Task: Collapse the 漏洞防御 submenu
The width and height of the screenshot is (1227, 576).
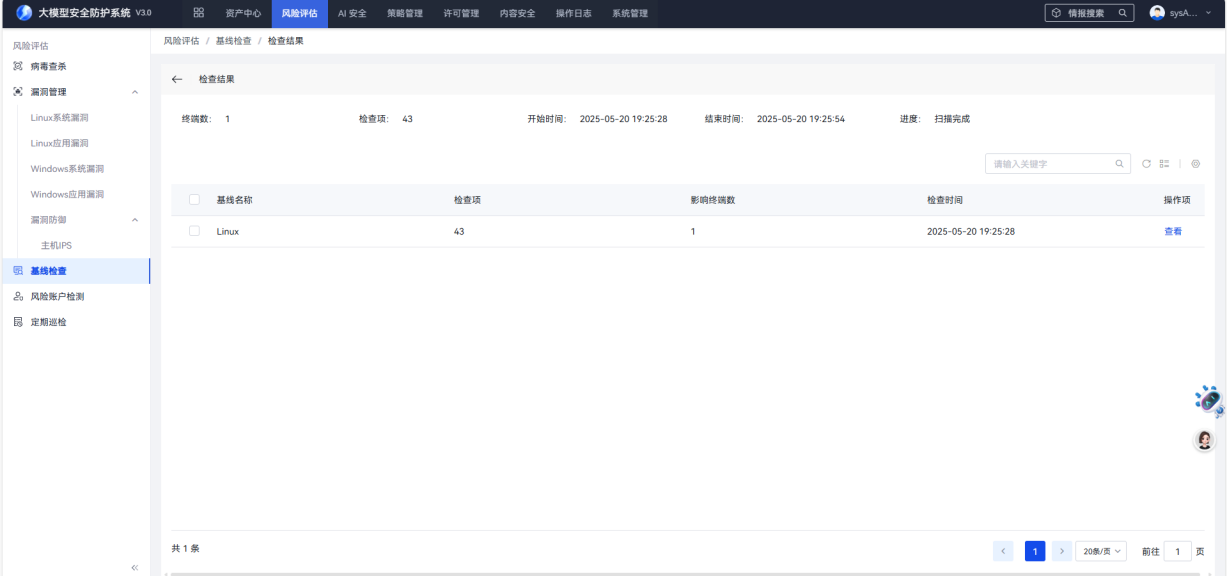Action: [135, 220]
